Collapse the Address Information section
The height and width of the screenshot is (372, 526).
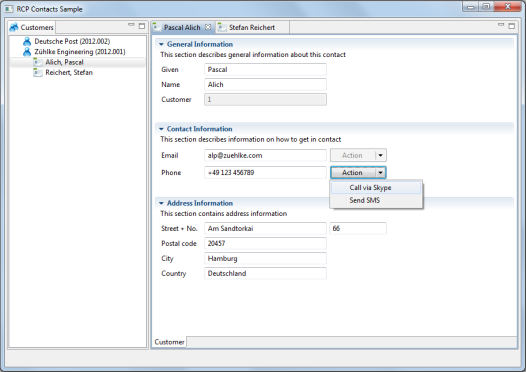tap(161, 203)
